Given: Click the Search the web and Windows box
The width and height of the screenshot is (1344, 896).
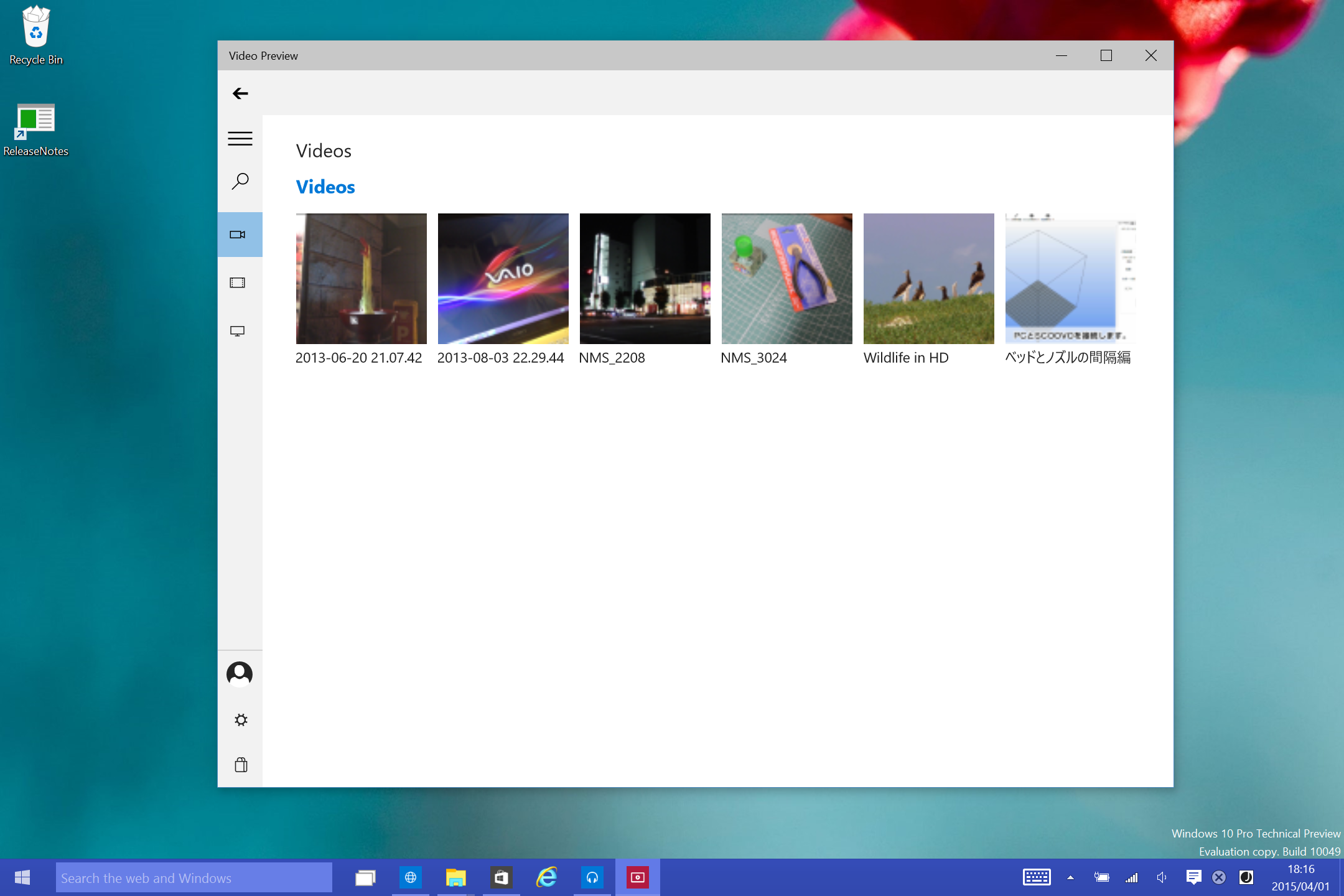Looking at the screenshot, I should tap(194, 878).
